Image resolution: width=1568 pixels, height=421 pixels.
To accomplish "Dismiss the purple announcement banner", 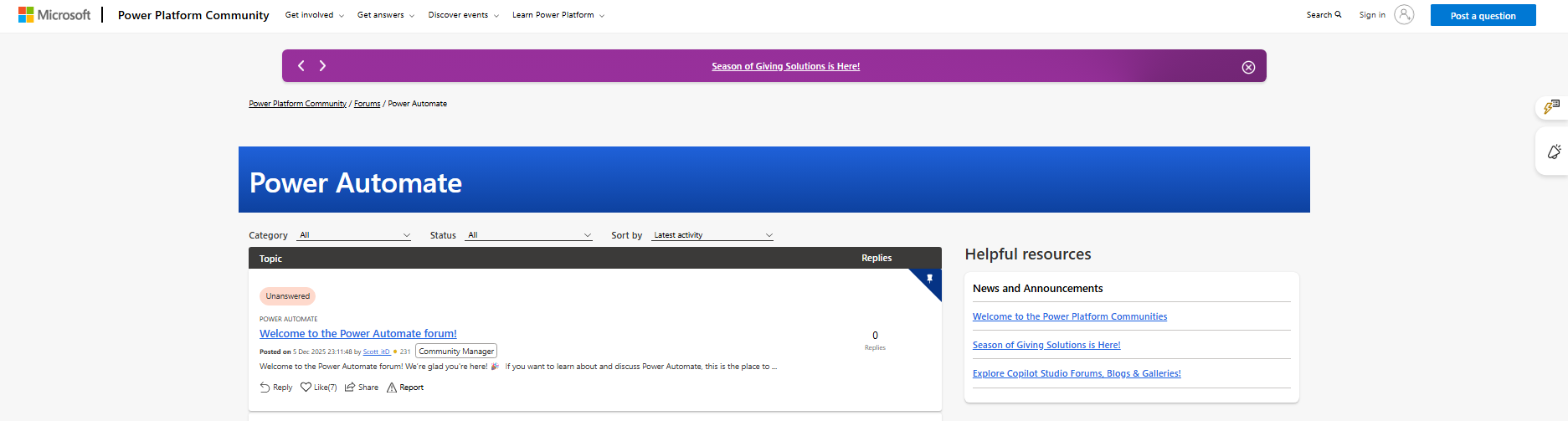I will coord(1248,67).
